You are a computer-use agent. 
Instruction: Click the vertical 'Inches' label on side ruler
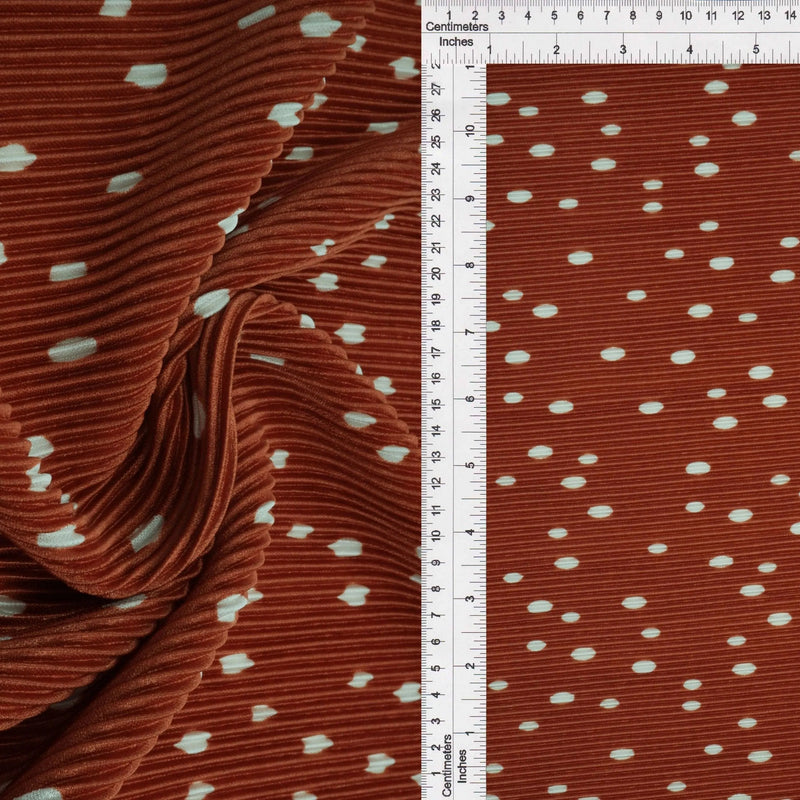[x=462, y=766]
